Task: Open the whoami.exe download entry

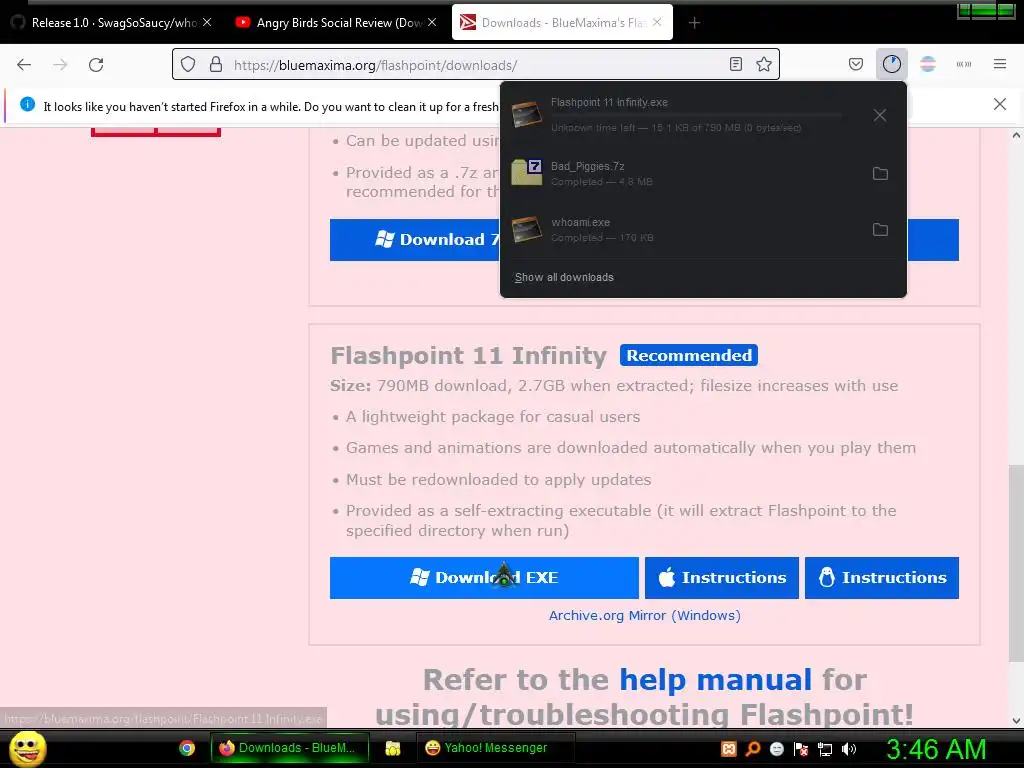Action: pyautogui.click(x=683, y=230)
